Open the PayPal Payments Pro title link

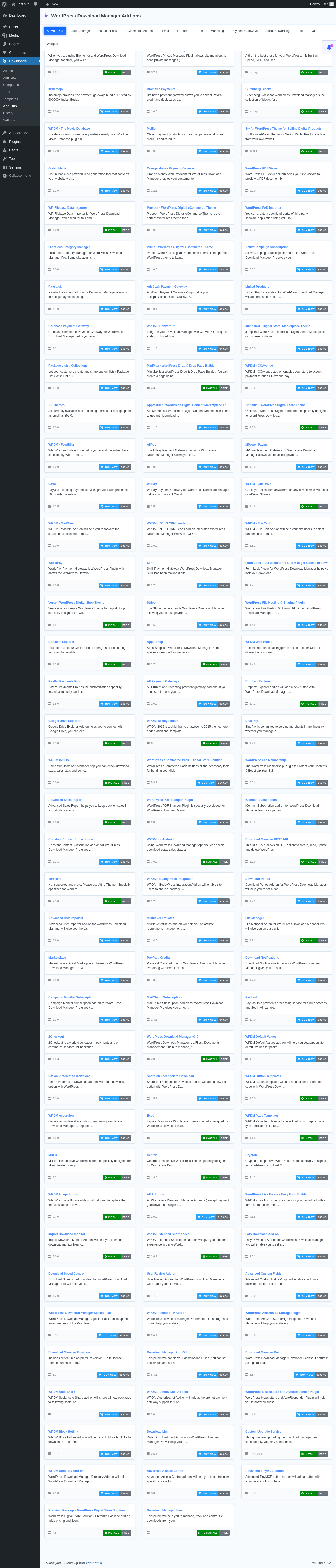tap(64, 681)
